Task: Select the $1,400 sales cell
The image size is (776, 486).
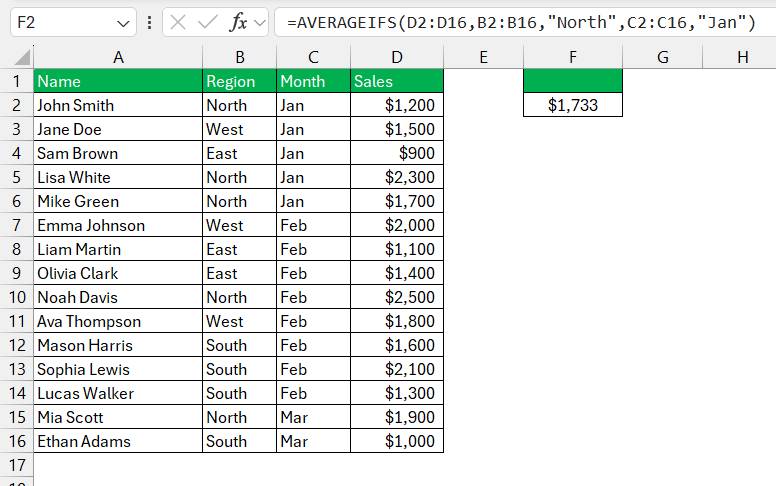Action: click(397, 273)
